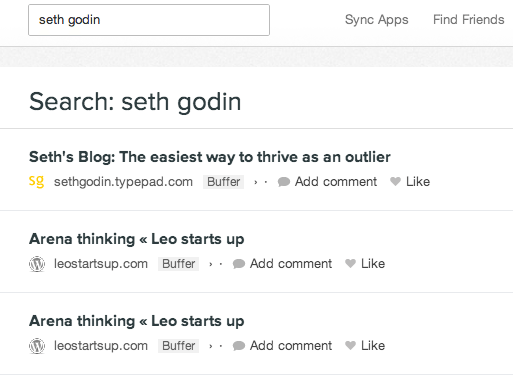Click heart icon on last Arena thinking result
Screen dimensions: 513x381
[350, 346]
